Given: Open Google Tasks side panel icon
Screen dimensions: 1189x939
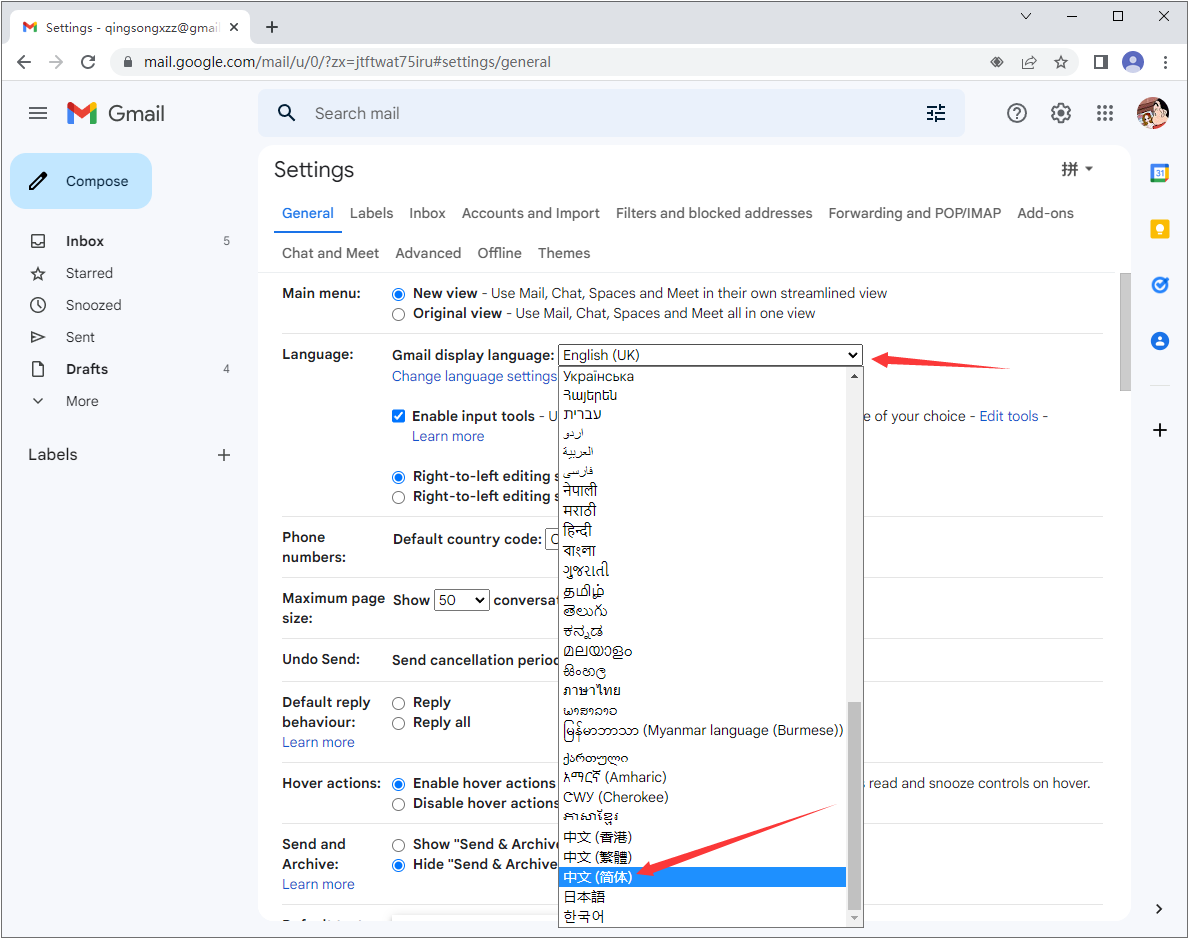Looking at the screenshot, I should (x=1159, y=284).
